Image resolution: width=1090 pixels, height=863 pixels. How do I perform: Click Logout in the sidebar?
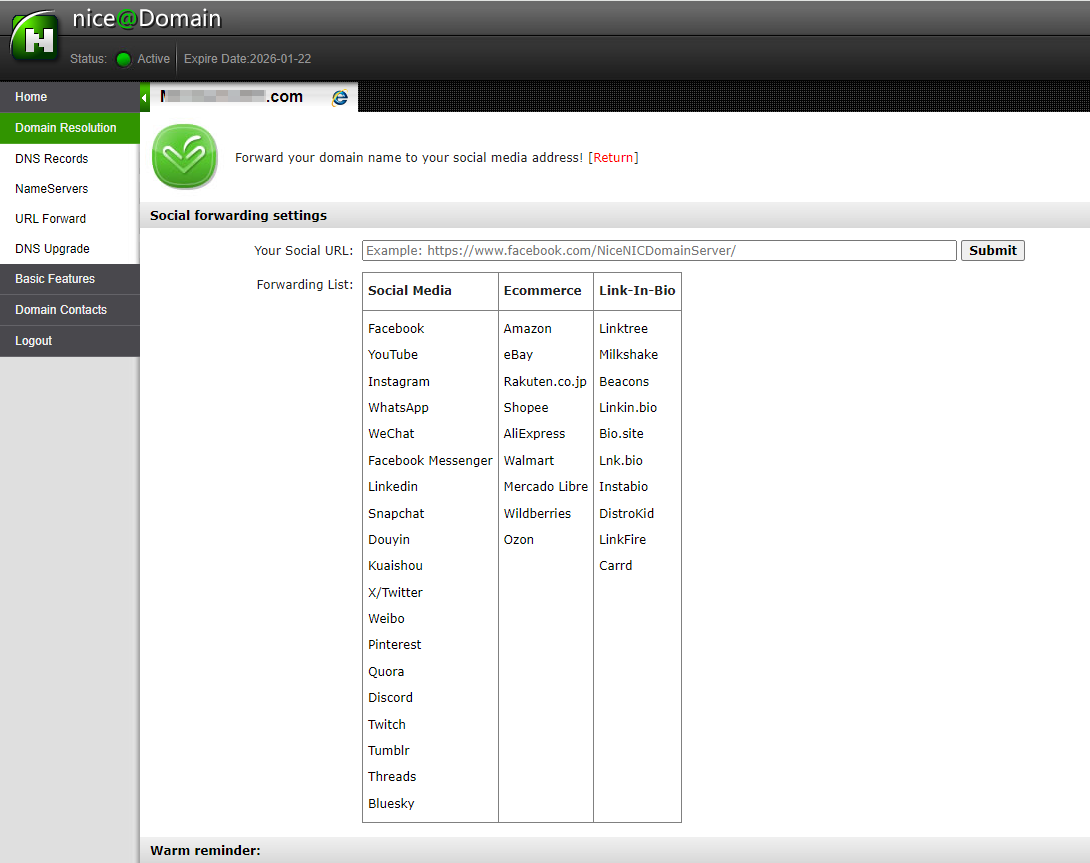(33, 341)
